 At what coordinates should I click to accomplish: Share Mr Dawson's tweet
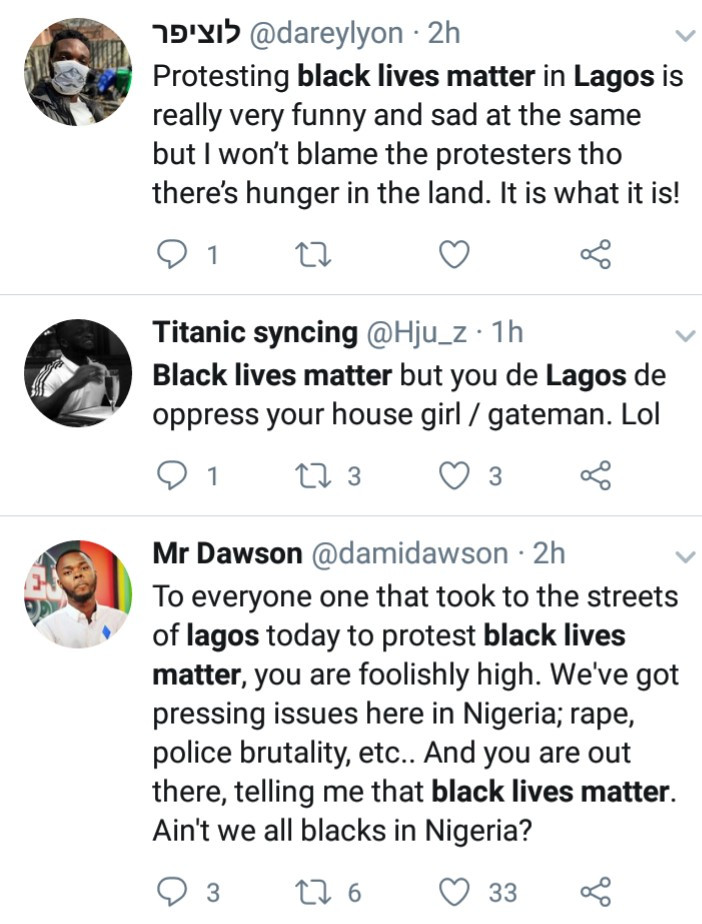(595, 889)
